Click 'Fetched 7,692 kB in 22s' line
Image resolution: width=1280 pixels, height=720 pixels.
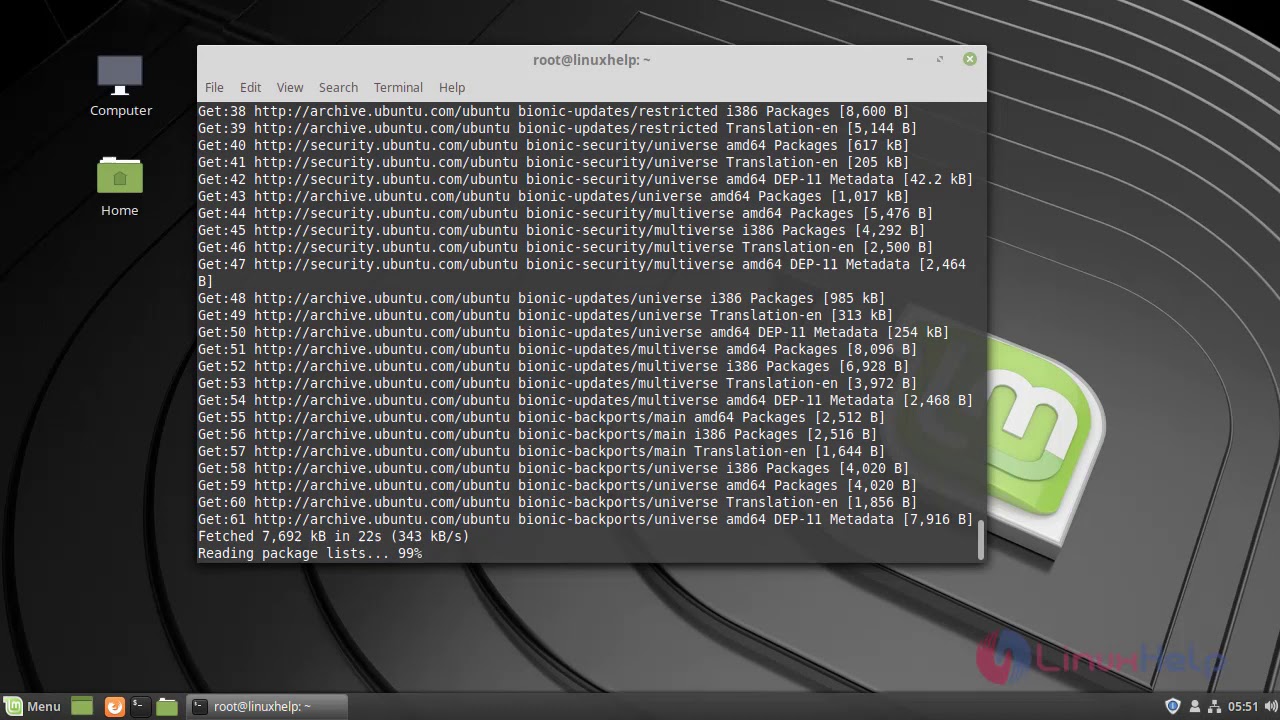click(x=333, y=536)
